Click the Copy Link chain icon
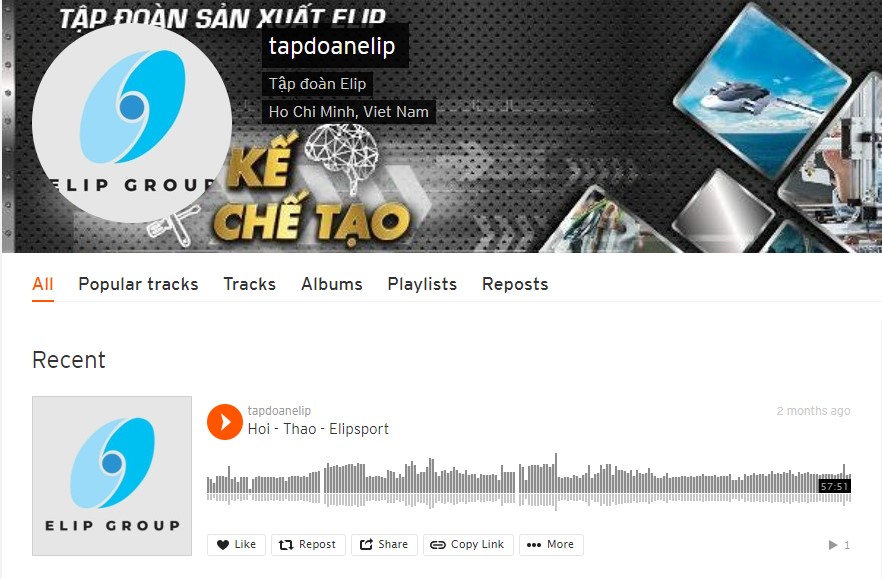This screenshot has height=579, width=882. [438, 545]
